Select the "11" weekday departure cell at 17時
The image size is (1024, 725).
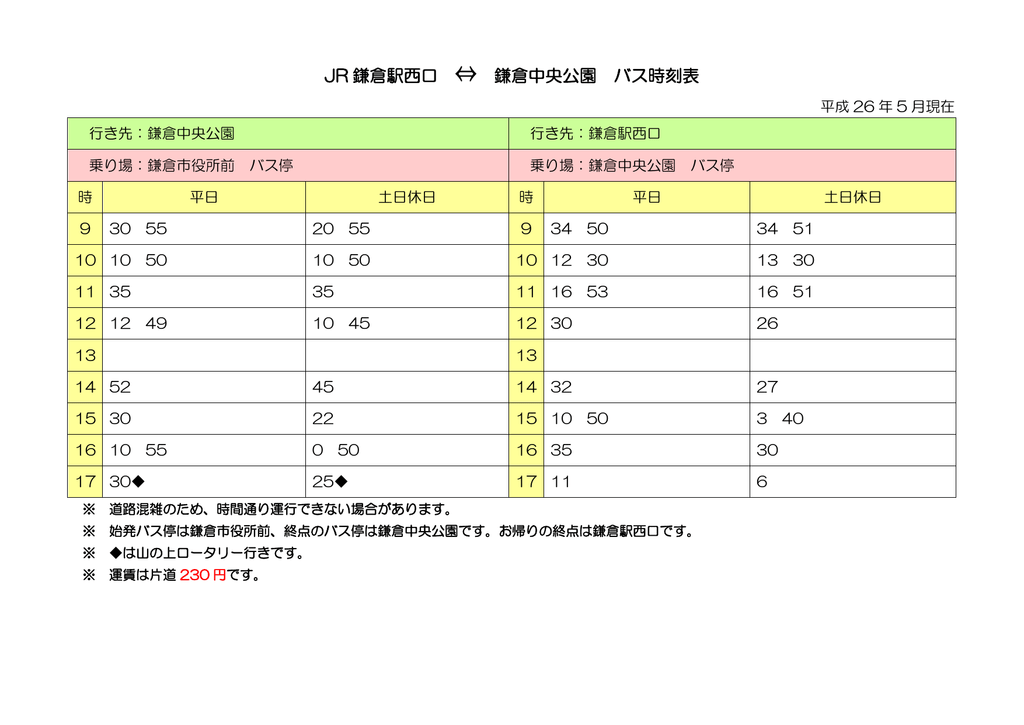click(x=647, y=481)
